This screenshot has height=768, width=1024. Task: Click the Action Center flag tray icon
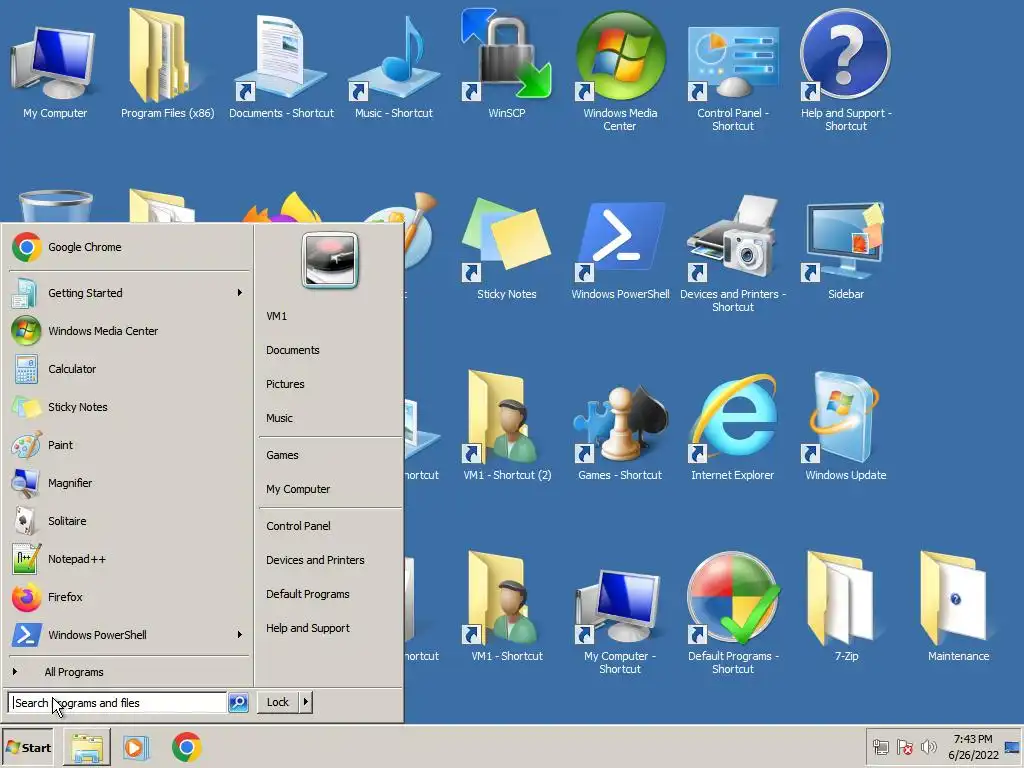coord(904,747)
